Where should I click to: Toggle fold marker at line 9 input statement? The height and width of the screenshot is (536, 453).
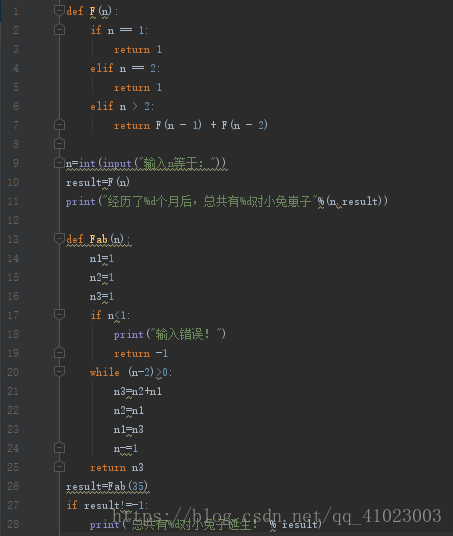(59, 163)
